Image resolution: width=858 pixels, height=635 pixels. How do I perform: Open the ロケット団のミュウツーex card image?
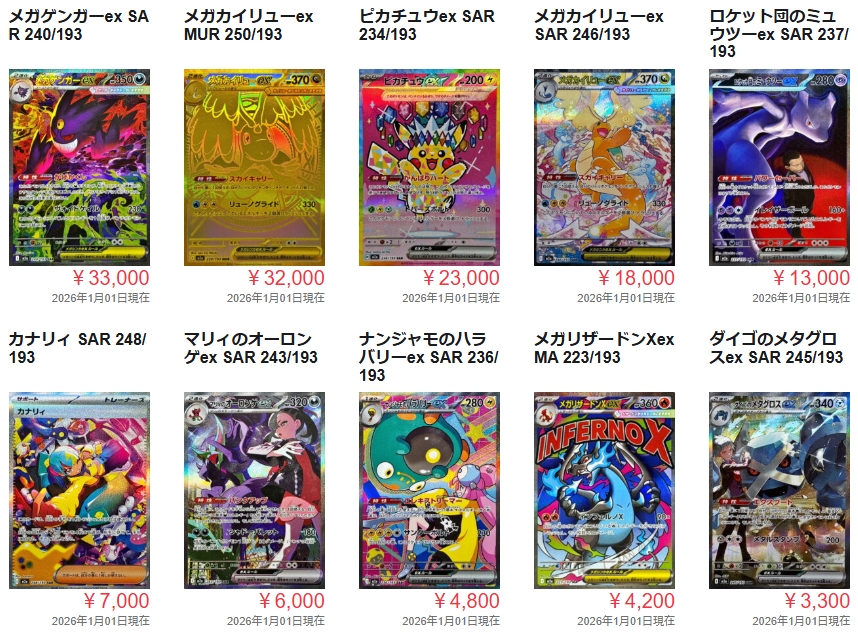pyautogui.click(x=780, y=167)
